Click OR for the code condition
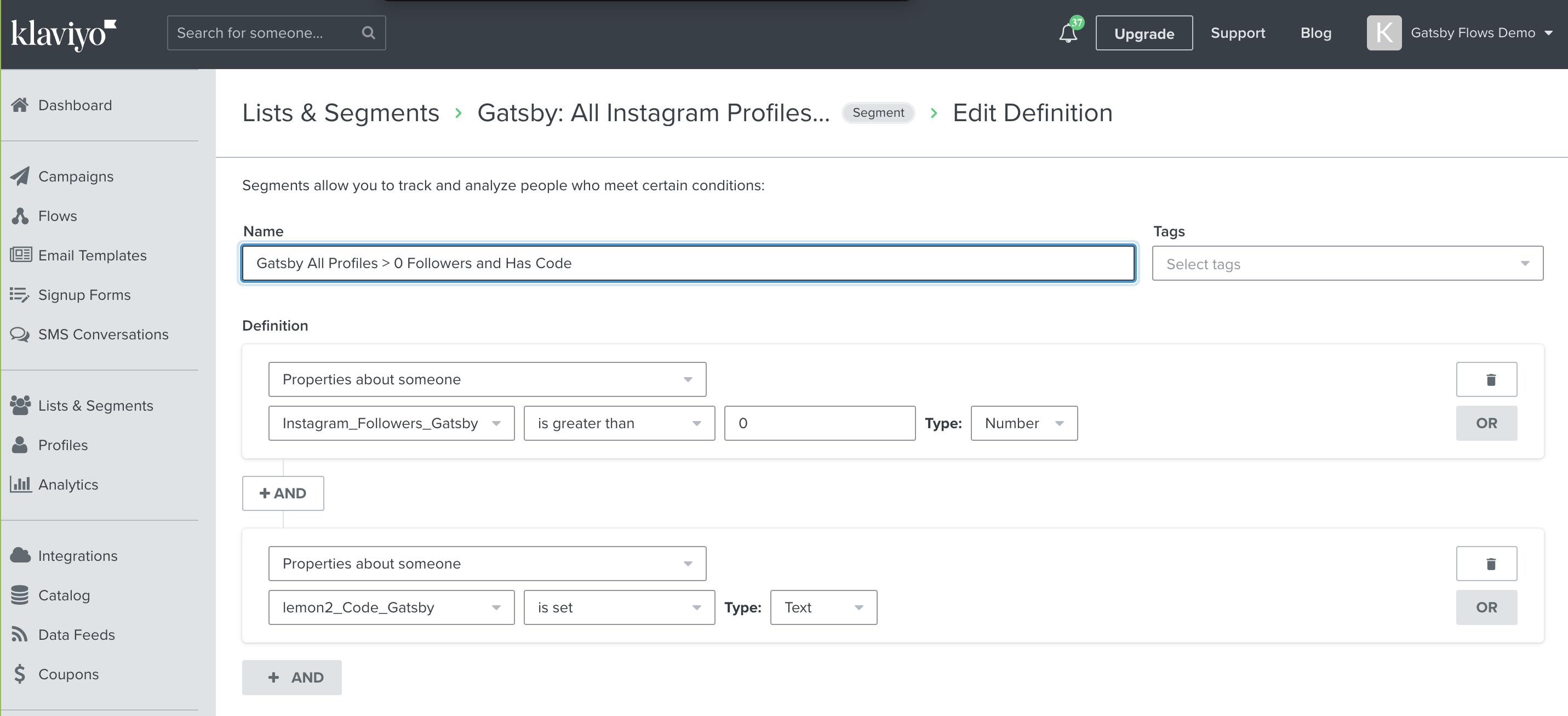 1486,607
